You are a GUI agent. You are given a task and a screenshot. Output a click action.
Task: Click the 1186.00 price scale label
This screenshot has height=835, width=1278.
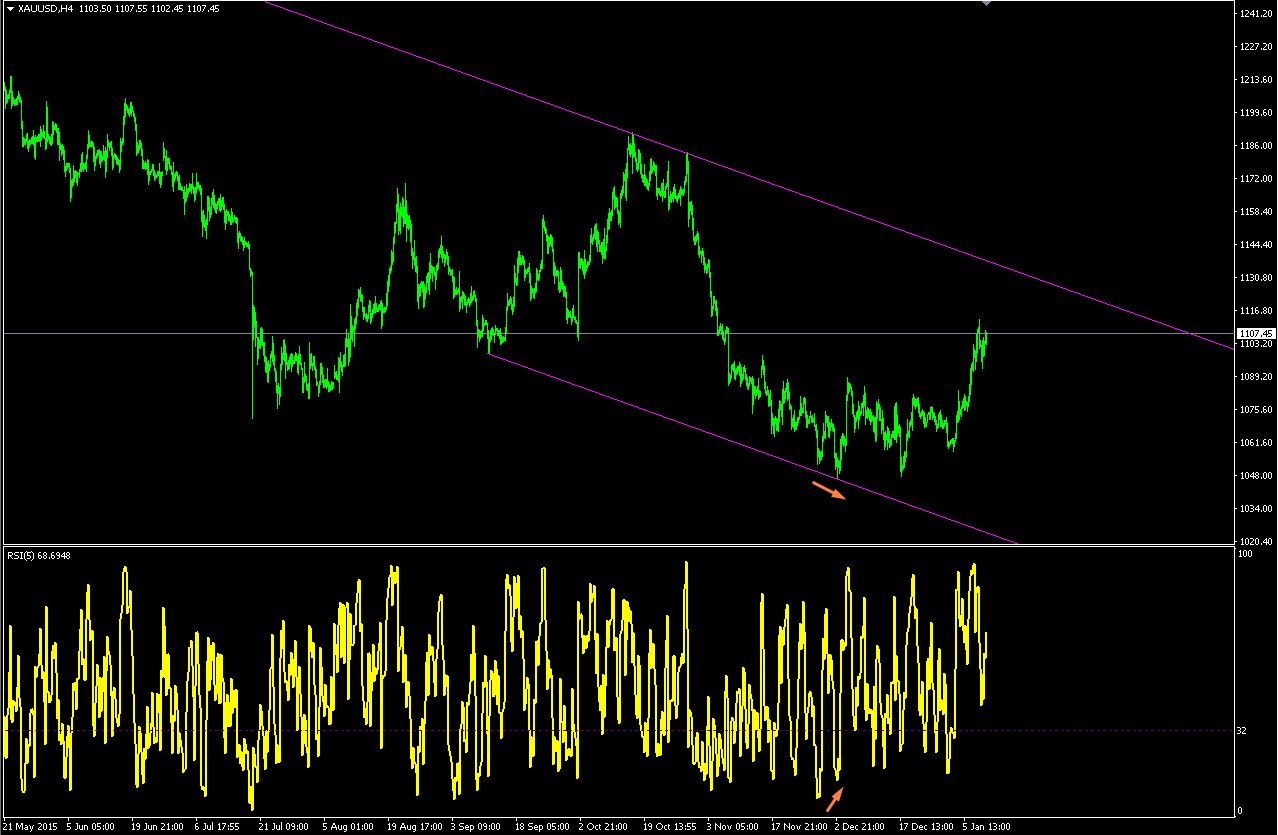[1255, 146]
